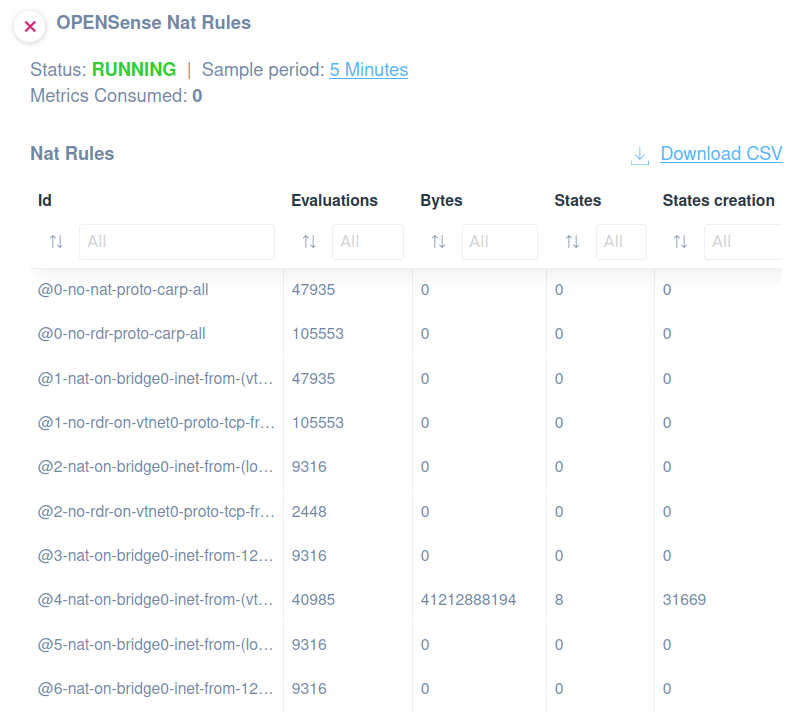Click the Id column header
The width and height of the screenshot is (803, 718).
(45, 200)
